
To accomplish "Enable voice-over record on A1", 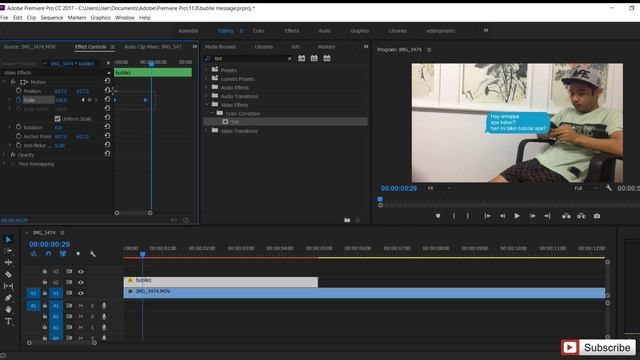I will pyautogui.click(x=104, y=305).
